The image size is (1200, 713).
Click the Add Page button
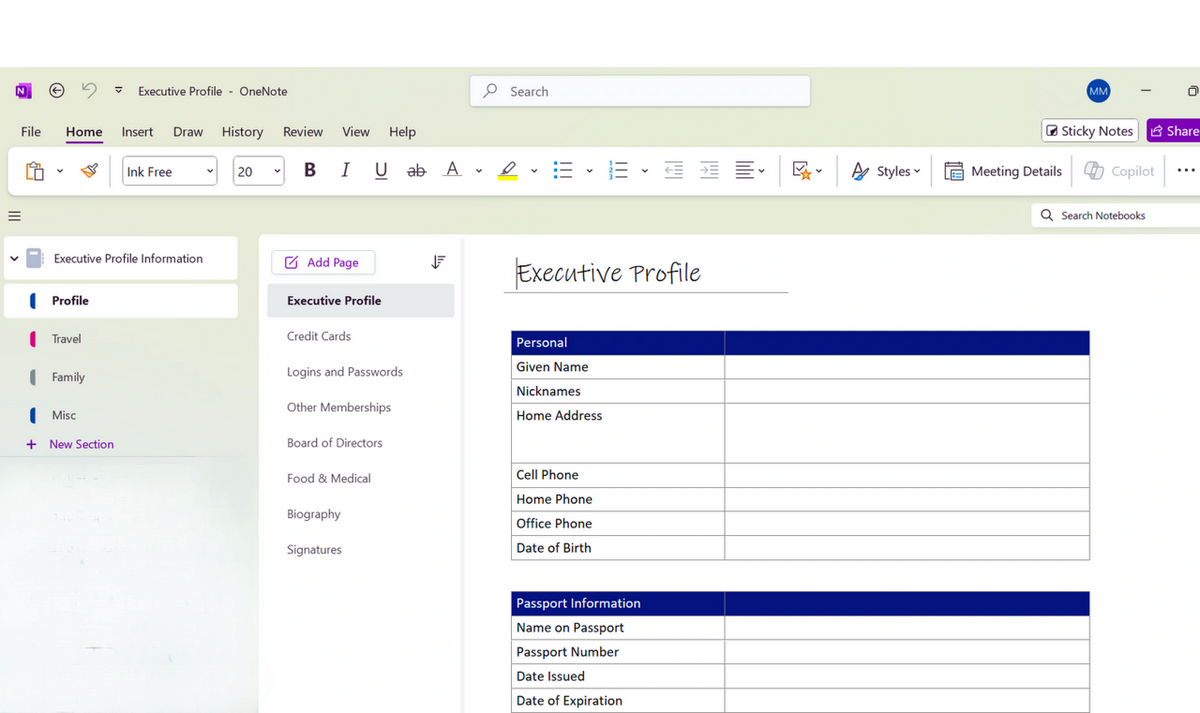(x=323, y=262)
